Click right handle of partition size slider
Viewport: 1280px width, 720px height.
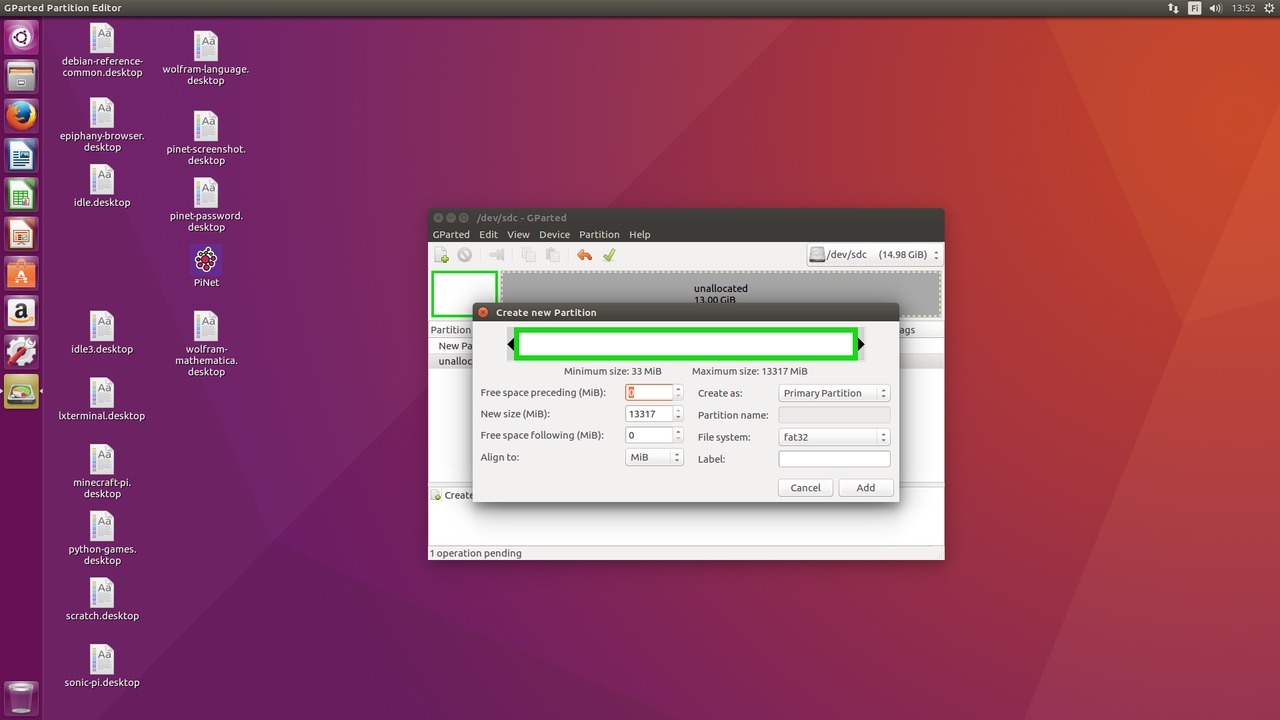(x=861, y=345)
